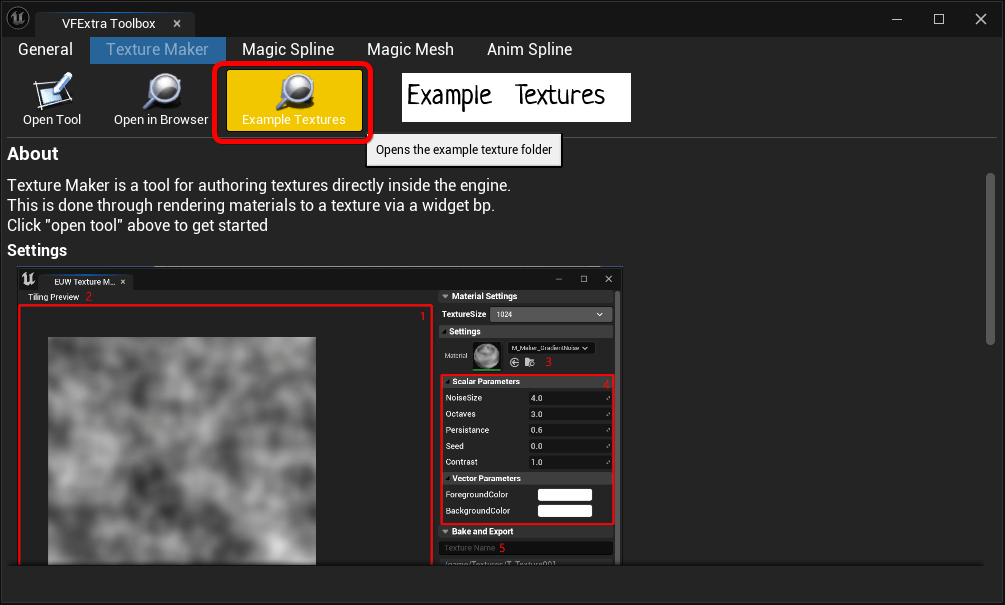Image resolution: width=1005 pixels, height=605 pixels.
Task: Click the Seed value field 0.0
Action: [x=569, y=446]
